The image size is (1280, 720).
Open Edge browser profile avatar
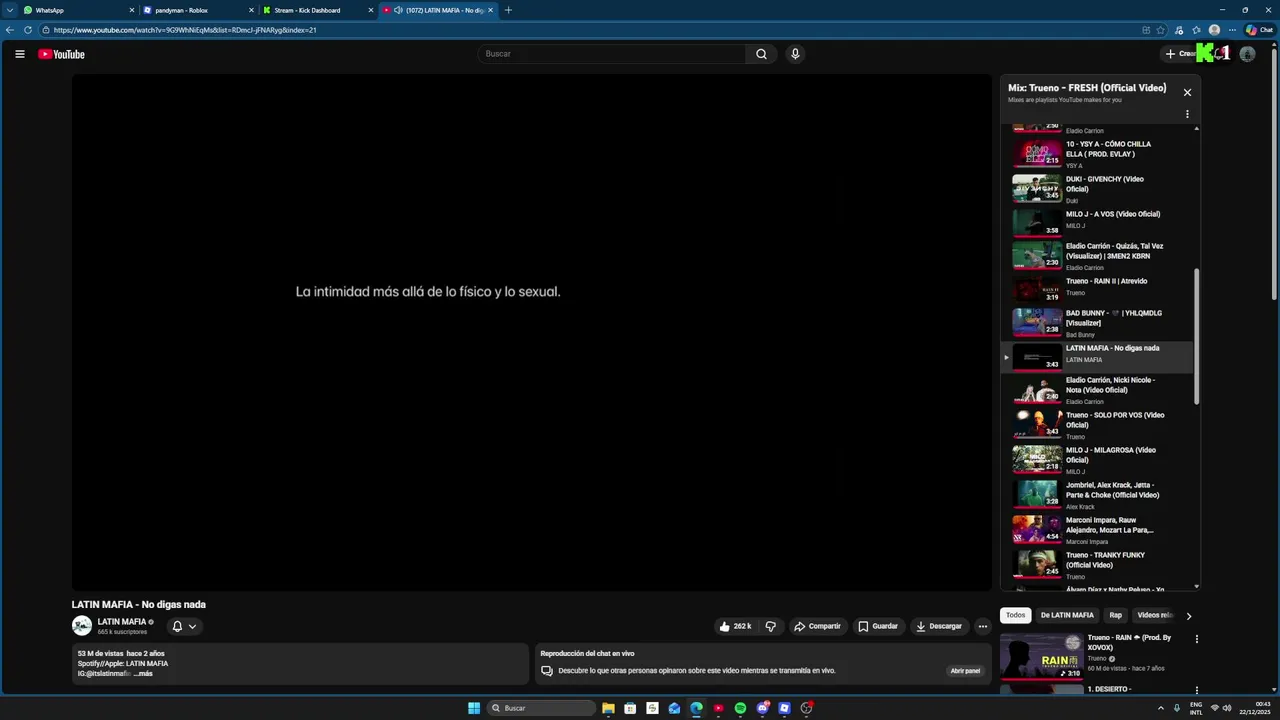tap(1214, 30)
